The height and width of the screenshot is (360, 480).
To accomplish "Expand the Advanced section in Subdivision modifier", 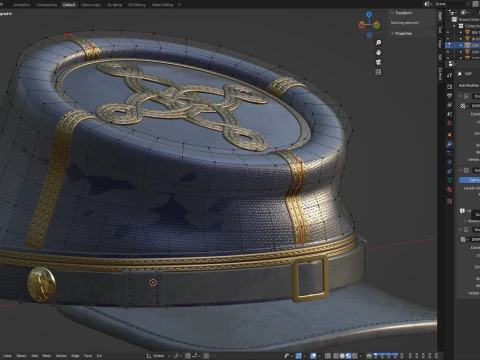I will tap(466, 221).
